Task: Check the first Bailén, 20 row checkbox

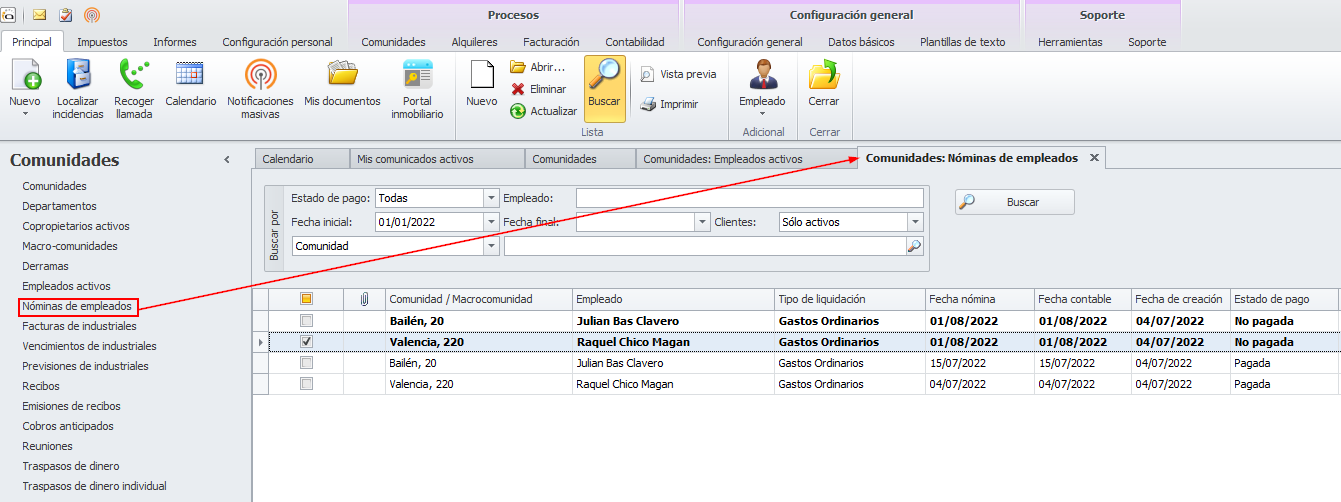Action: click(307, 321)
